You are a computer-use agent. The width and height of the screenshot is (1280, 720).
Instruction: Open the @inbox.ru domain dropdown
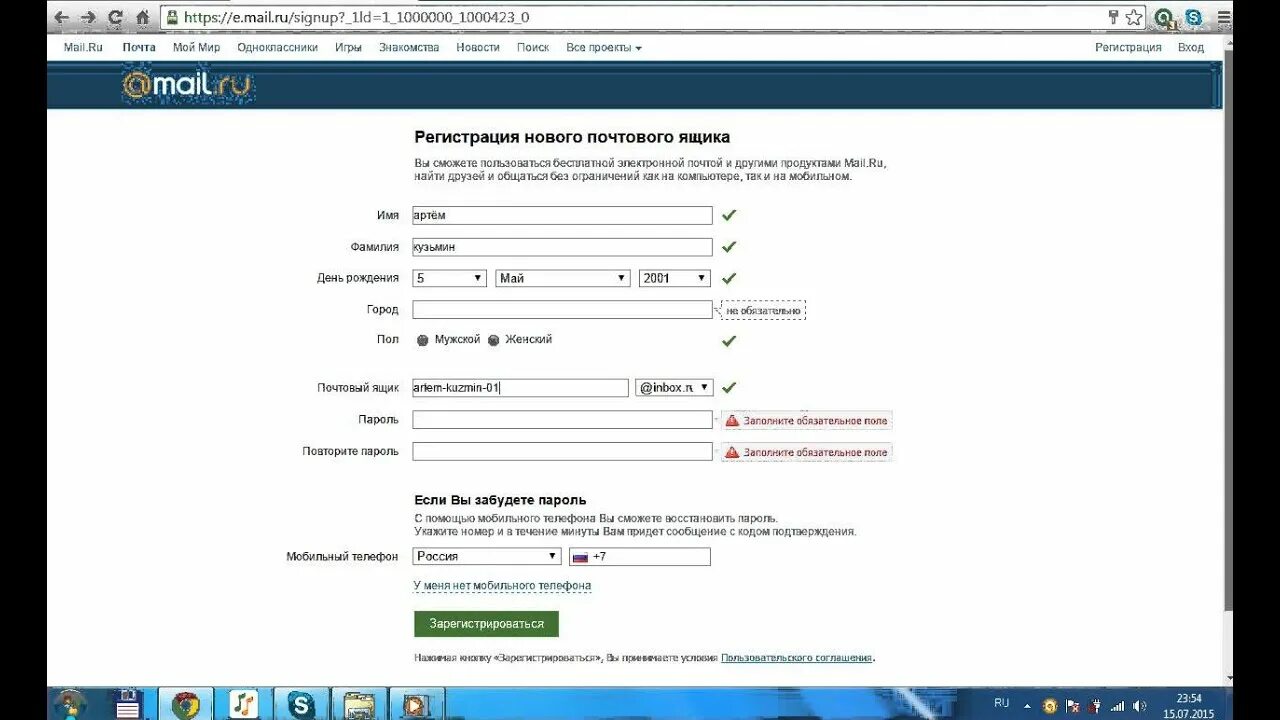coord(674,387)
